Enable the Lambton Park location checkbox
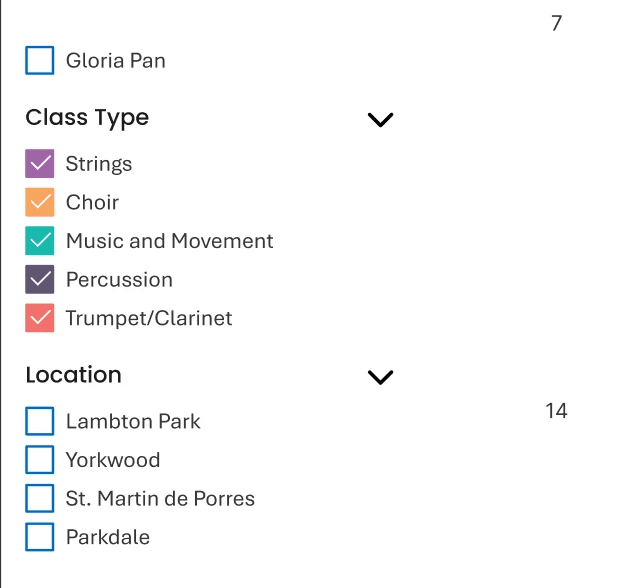This screenshot has width=639, height=588. coord(40,422)
